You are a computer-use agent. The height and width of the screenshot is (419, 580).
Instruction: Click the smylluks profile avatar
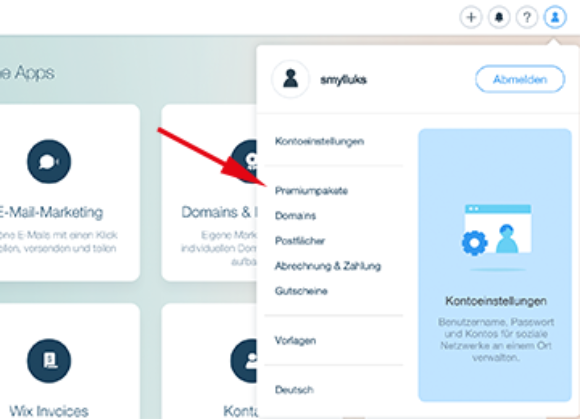[290, 79]
